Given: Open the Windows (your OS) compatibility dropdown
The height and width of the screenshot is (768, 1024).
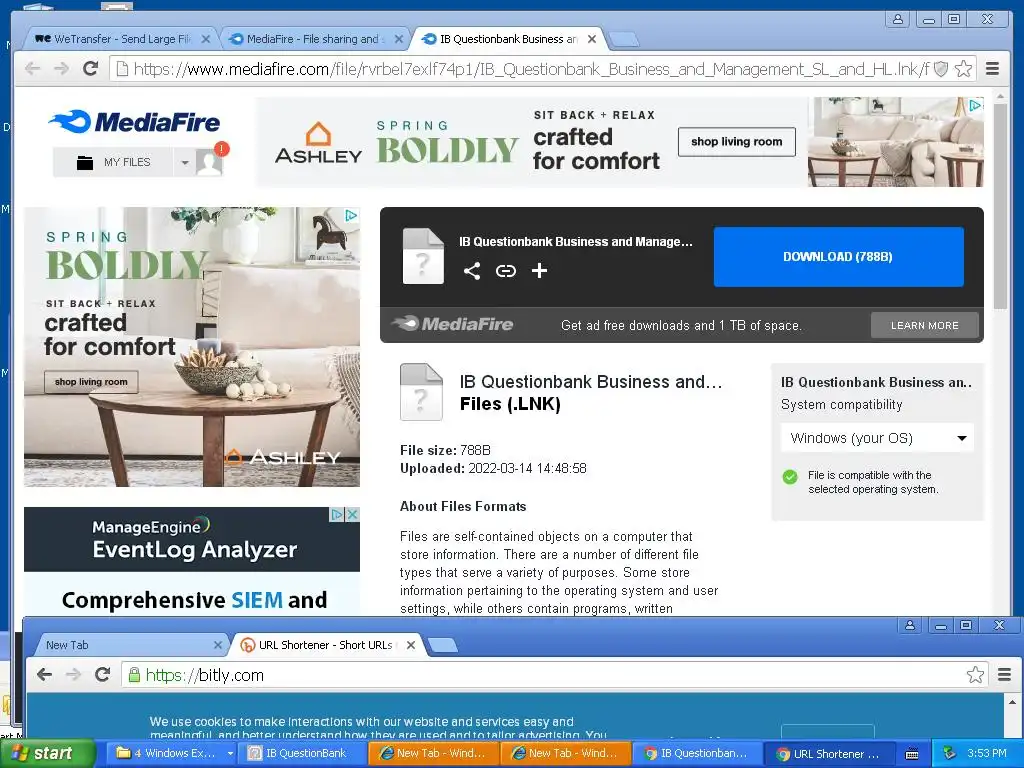Looking at the screenshot, I should (877, 438).
